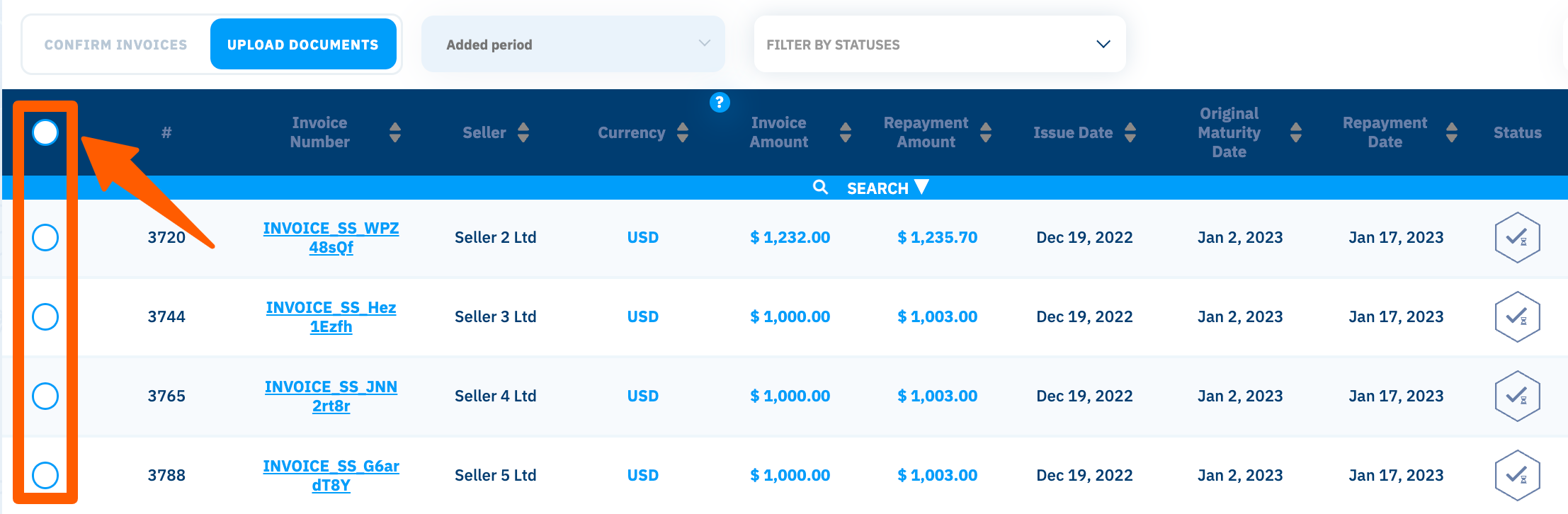Select invoice row 3788 checkbox
1568x514 pixels.
(45, 475)
